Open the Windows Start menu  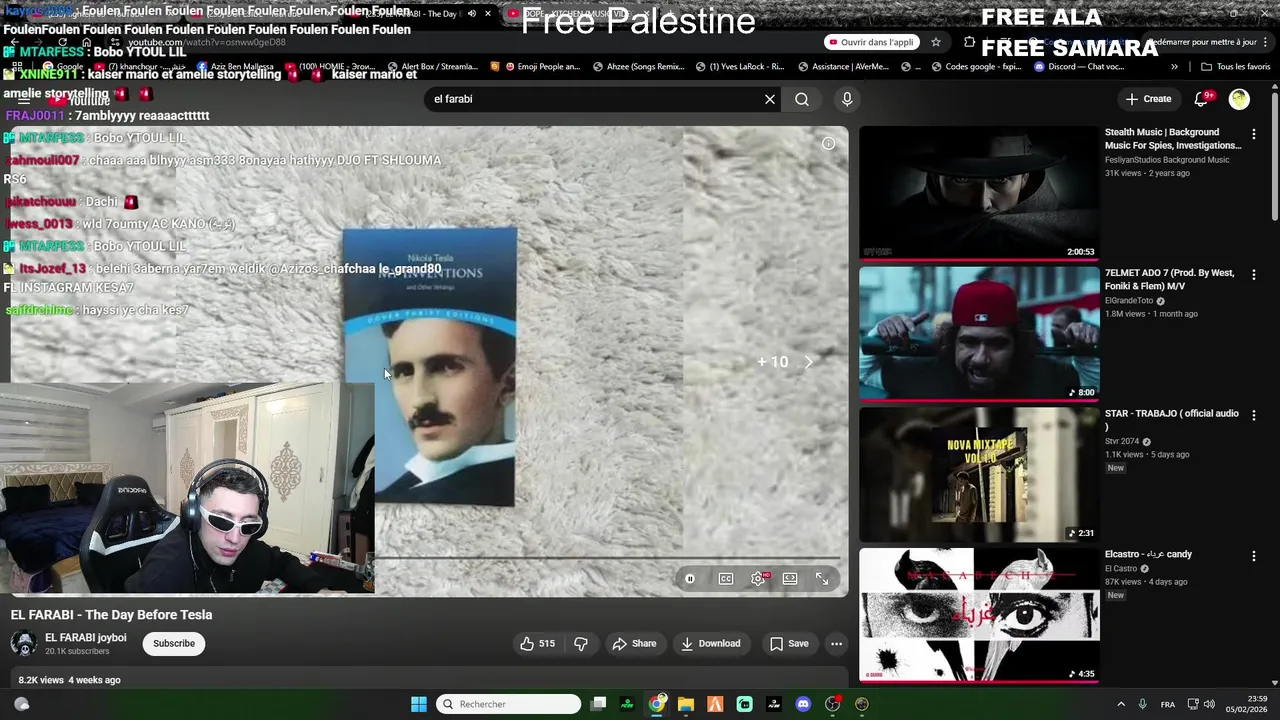click(x=419, y=704)
